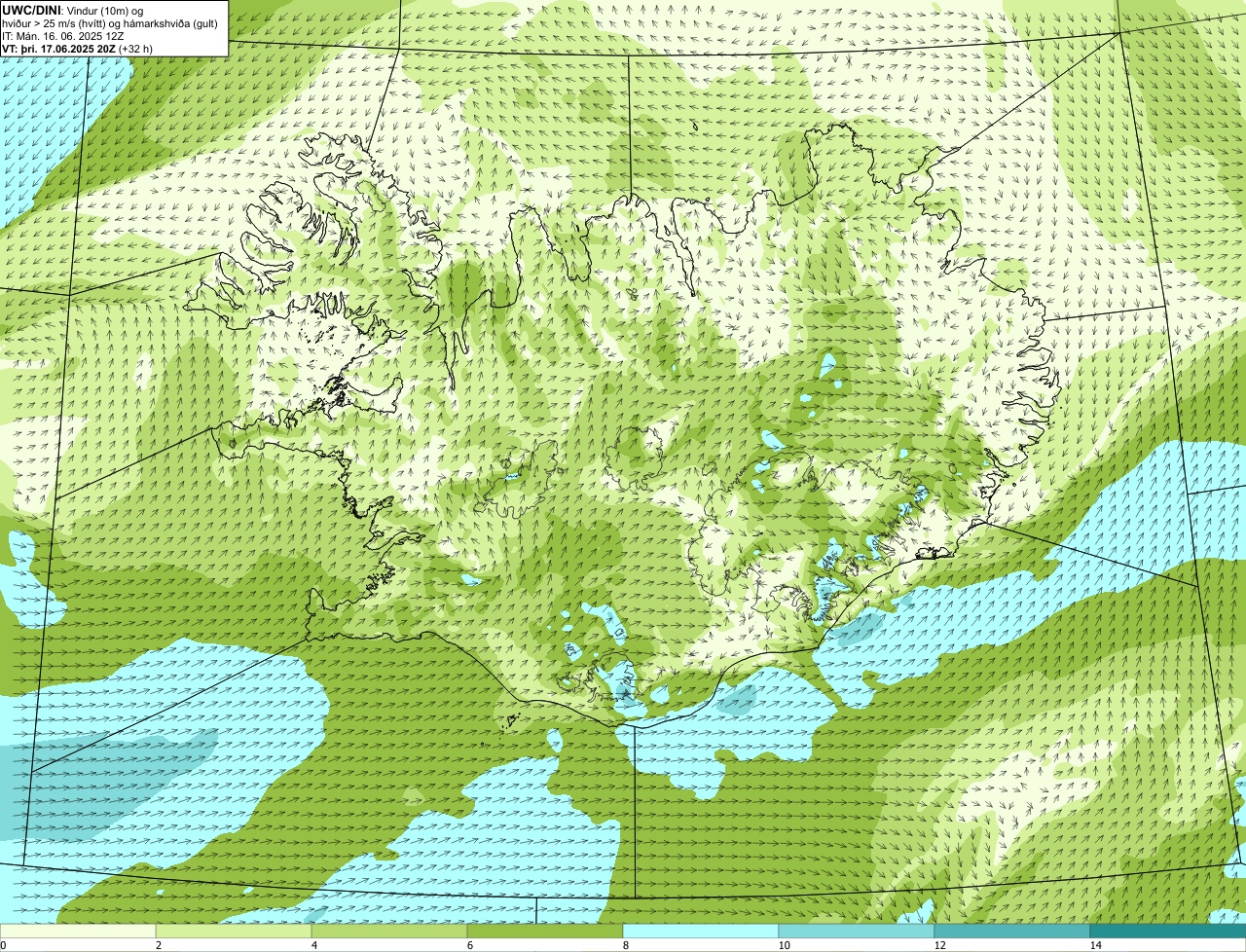Click the 'VT: þri. 17.06.2025 20Z (+32 h)' line
1246x952 pixels.
click(x=77, y=48)
